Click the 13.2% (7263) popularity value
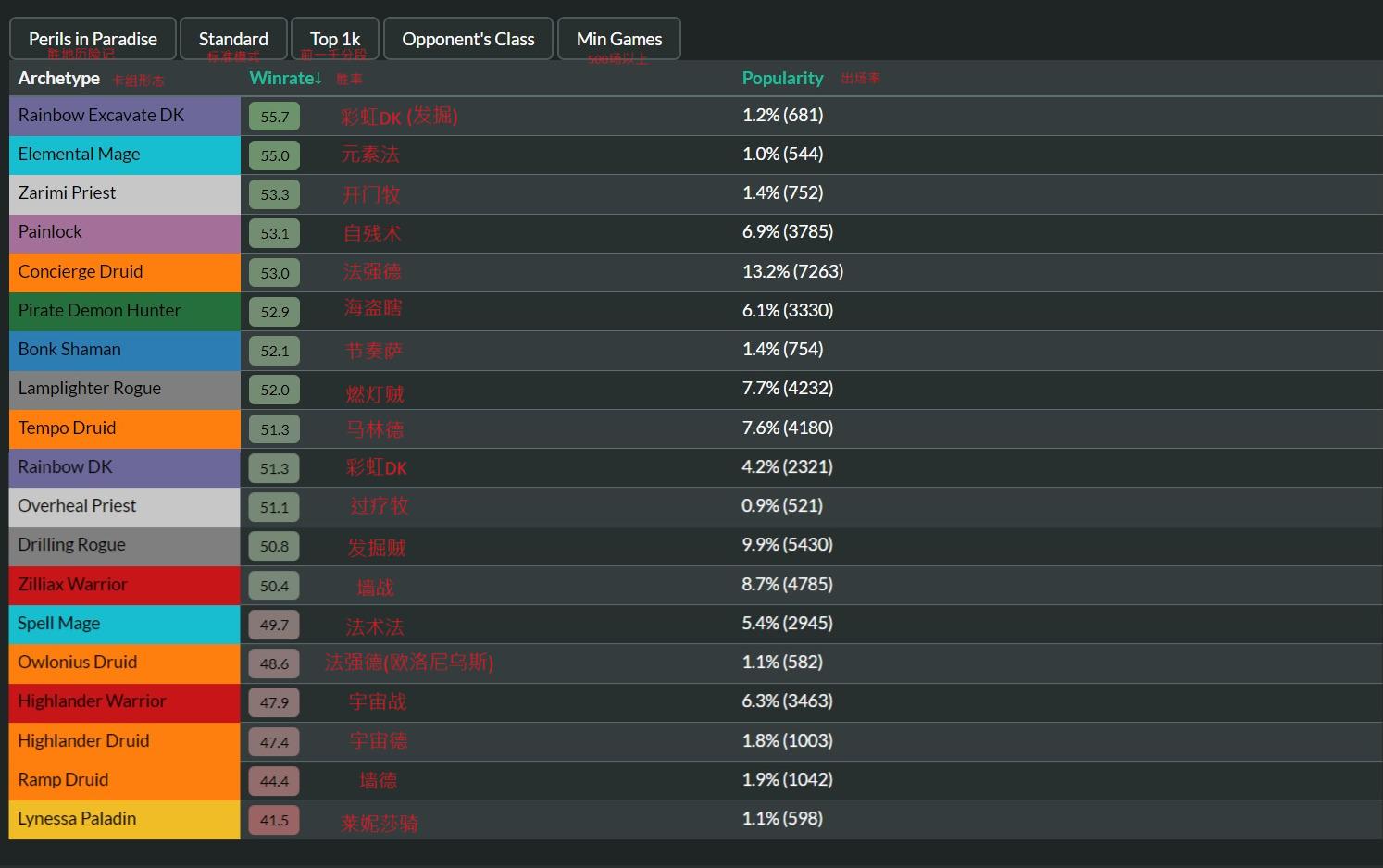Image resolution: width=1383 pixels, height=868 pixels. 792,272
